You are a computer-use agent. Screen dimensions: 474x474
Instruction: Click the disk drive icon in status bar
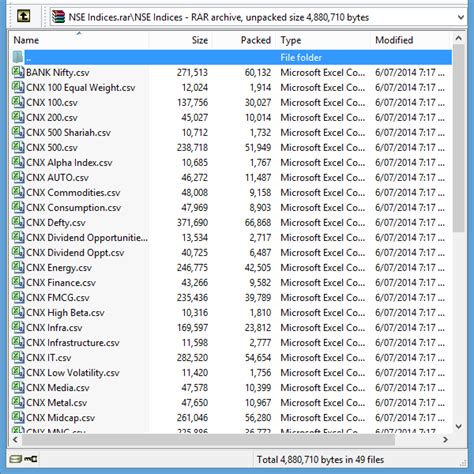15,459
